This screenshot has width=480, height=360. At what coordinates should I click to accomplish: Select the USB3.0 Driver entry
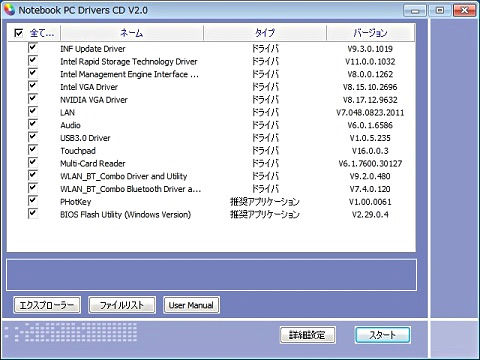point(85,138)
